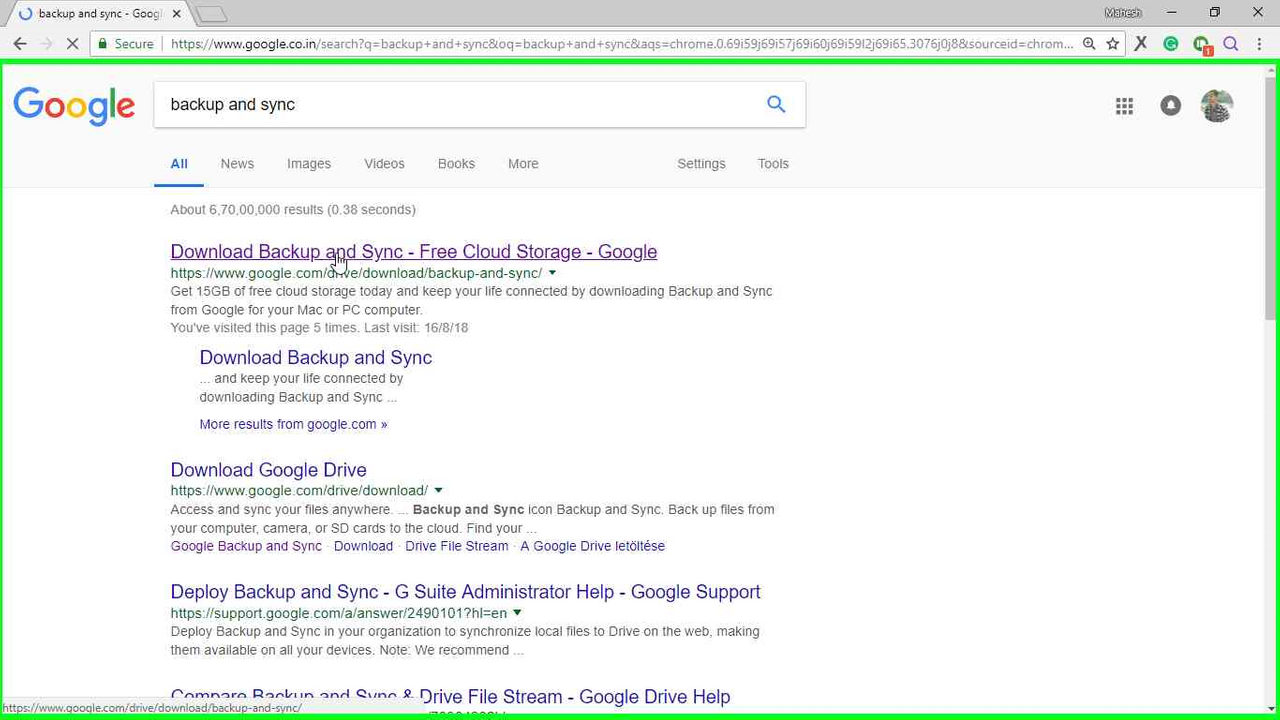Expand the More search categories menu
The image size is (1280, 720).
(x=523, y=164)
